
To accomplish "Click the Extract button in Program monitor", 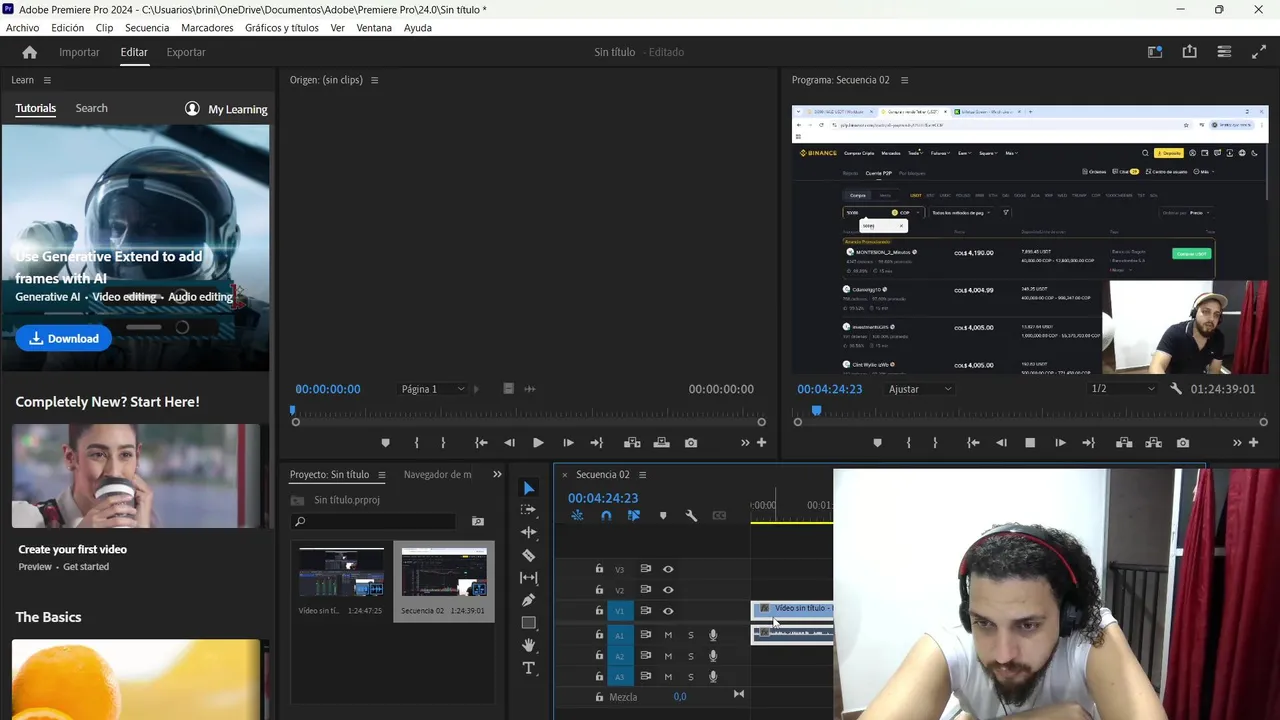I will tap(1153, 443).
